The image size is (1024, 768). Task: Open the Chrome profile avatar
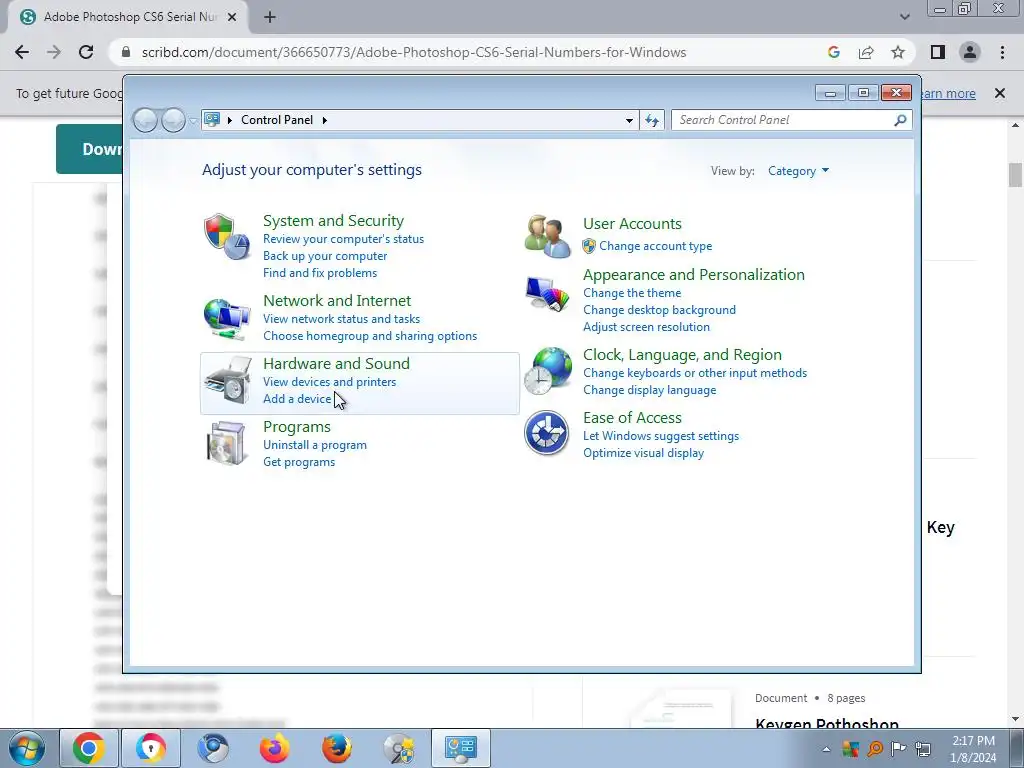click(970, 52)
